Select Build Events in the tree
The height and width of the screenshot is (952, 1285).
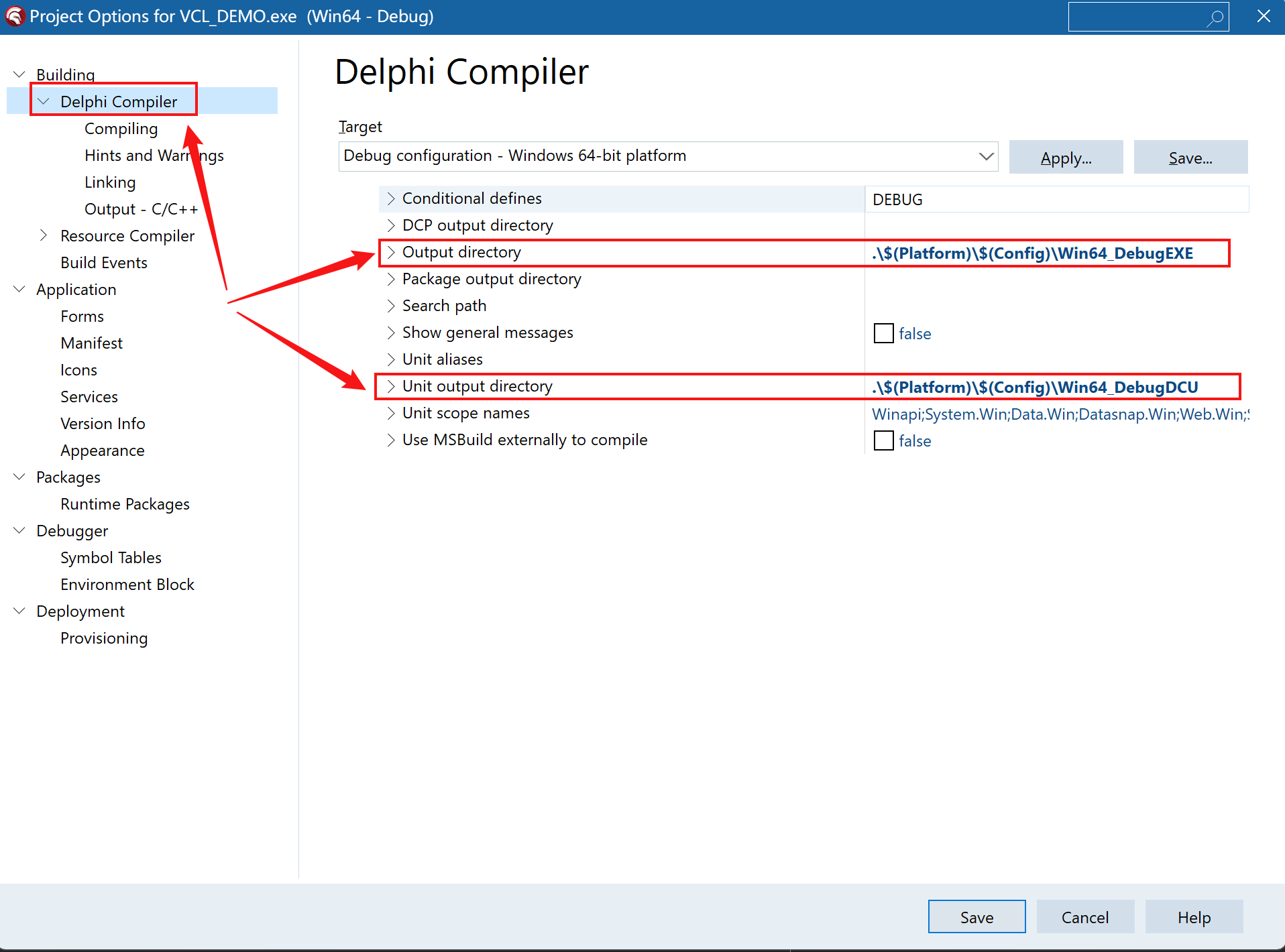[104, 263]
